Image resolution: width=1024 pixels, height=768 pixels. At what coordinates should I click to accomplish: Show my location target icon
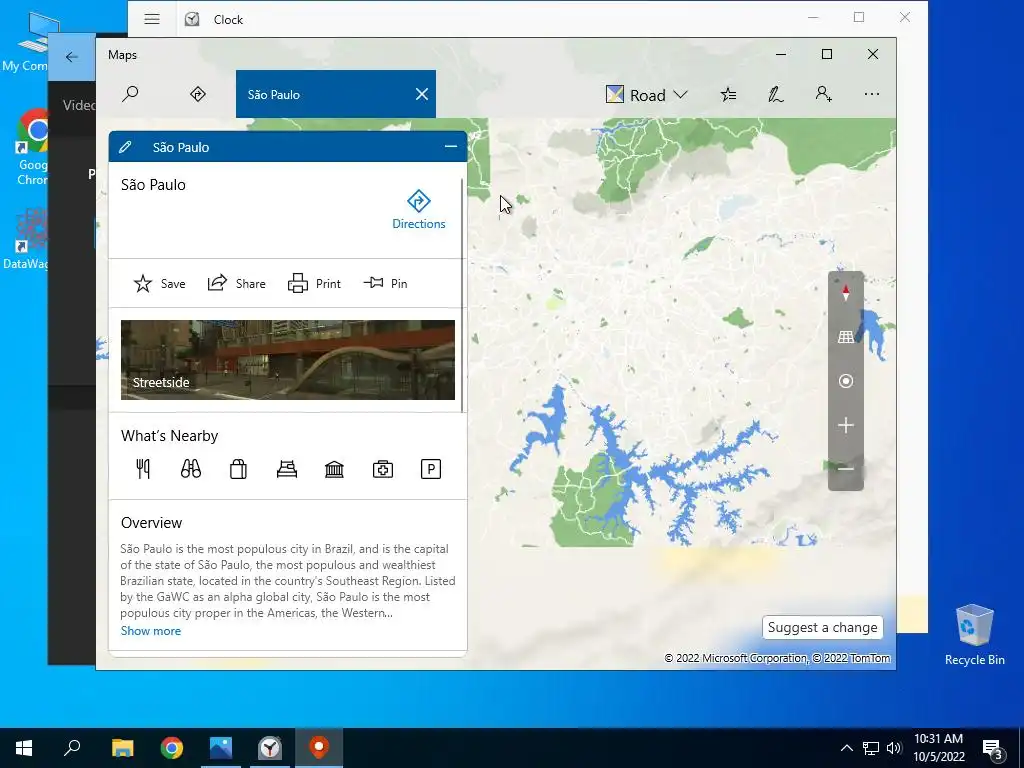click(x=846, y=381)
